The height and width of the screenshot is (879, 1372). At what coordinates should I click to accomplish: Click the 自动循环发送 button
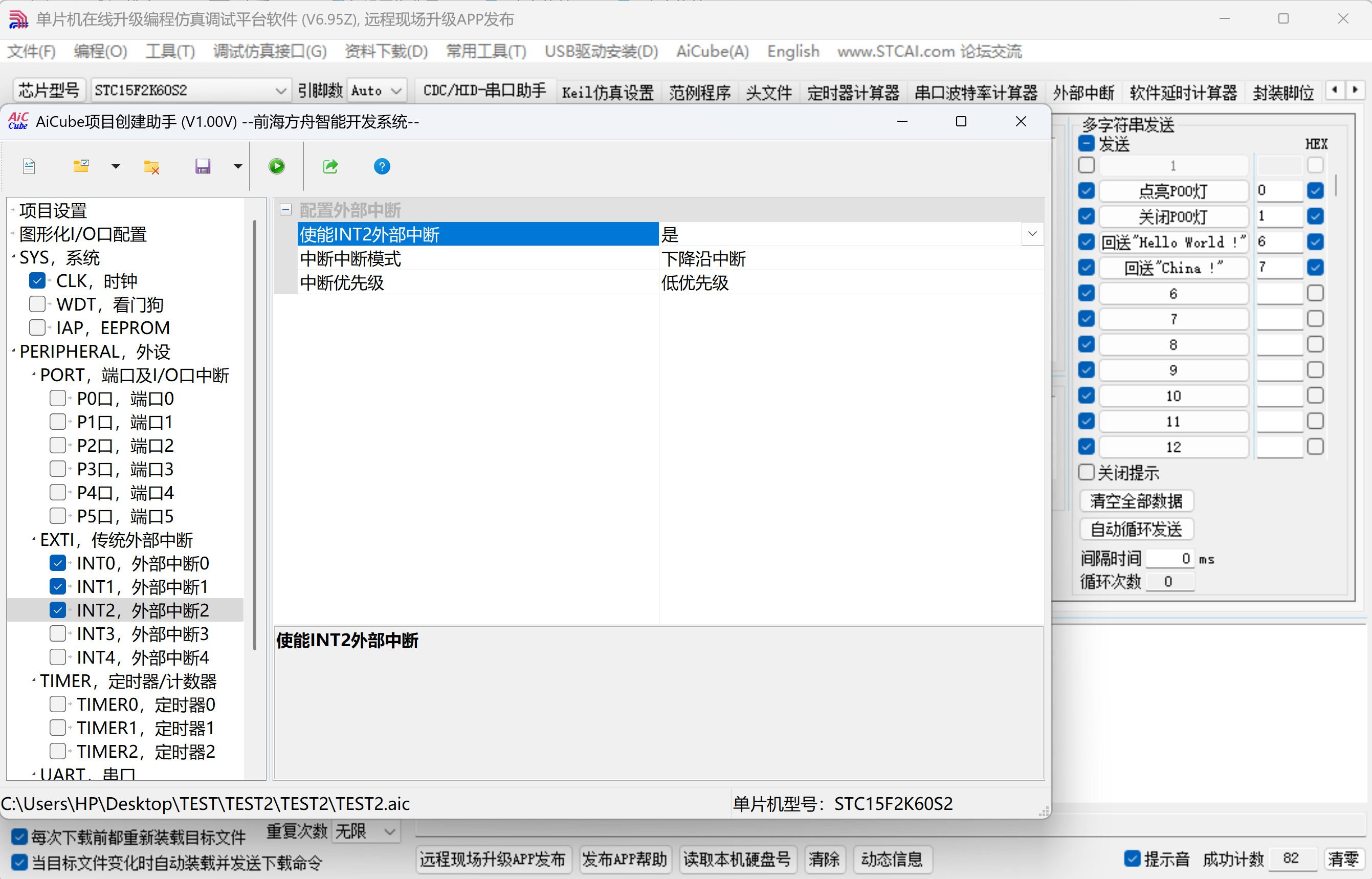(x=1136, y=529)
